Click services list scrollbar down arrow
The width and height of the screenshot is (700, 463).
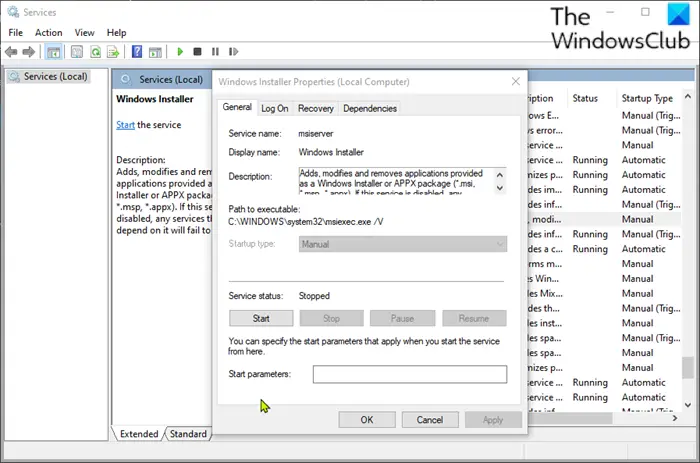point(688,405)
